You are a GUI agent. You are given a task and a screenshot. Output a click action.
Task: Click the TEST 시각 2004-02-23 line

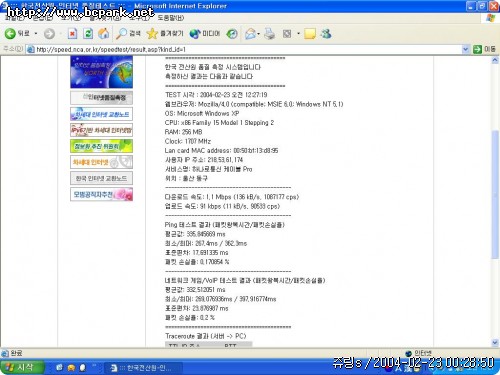tap(216, 95)
